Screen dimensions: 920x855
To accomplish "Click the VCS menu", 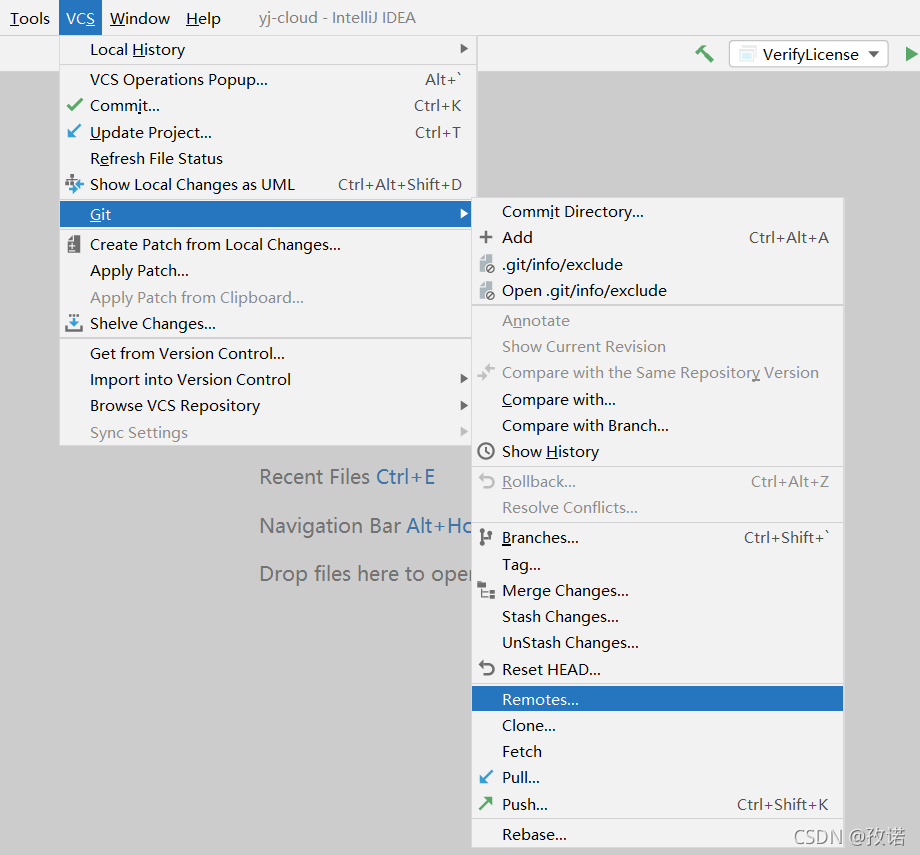I will [x=80, y=18].
